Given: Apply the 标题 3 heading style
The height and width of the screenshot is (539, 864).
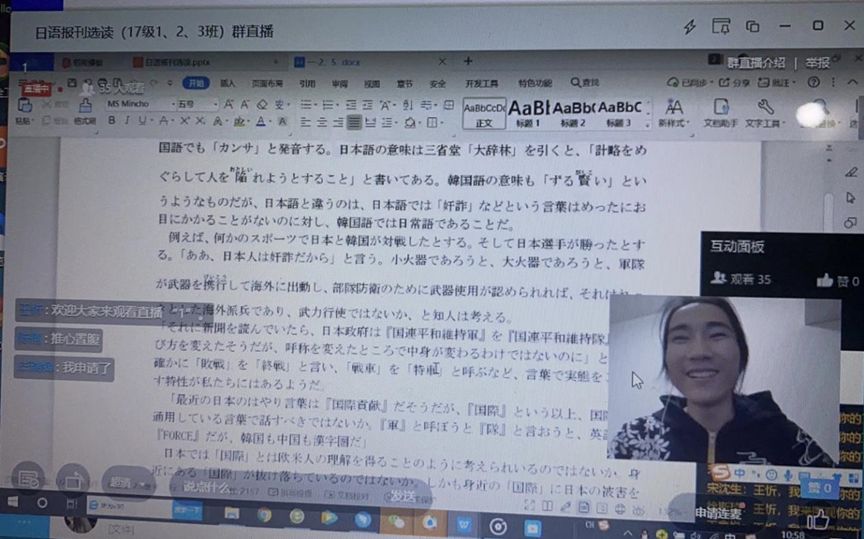Looking at the screenshot, I should click(619, 114).
